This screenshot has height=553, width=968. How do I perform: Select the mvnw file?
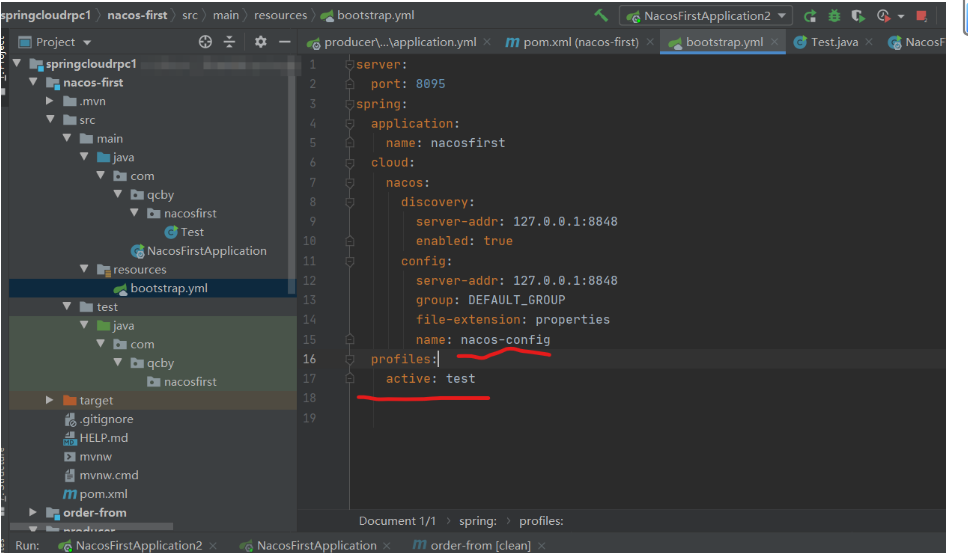click(88, 456)
